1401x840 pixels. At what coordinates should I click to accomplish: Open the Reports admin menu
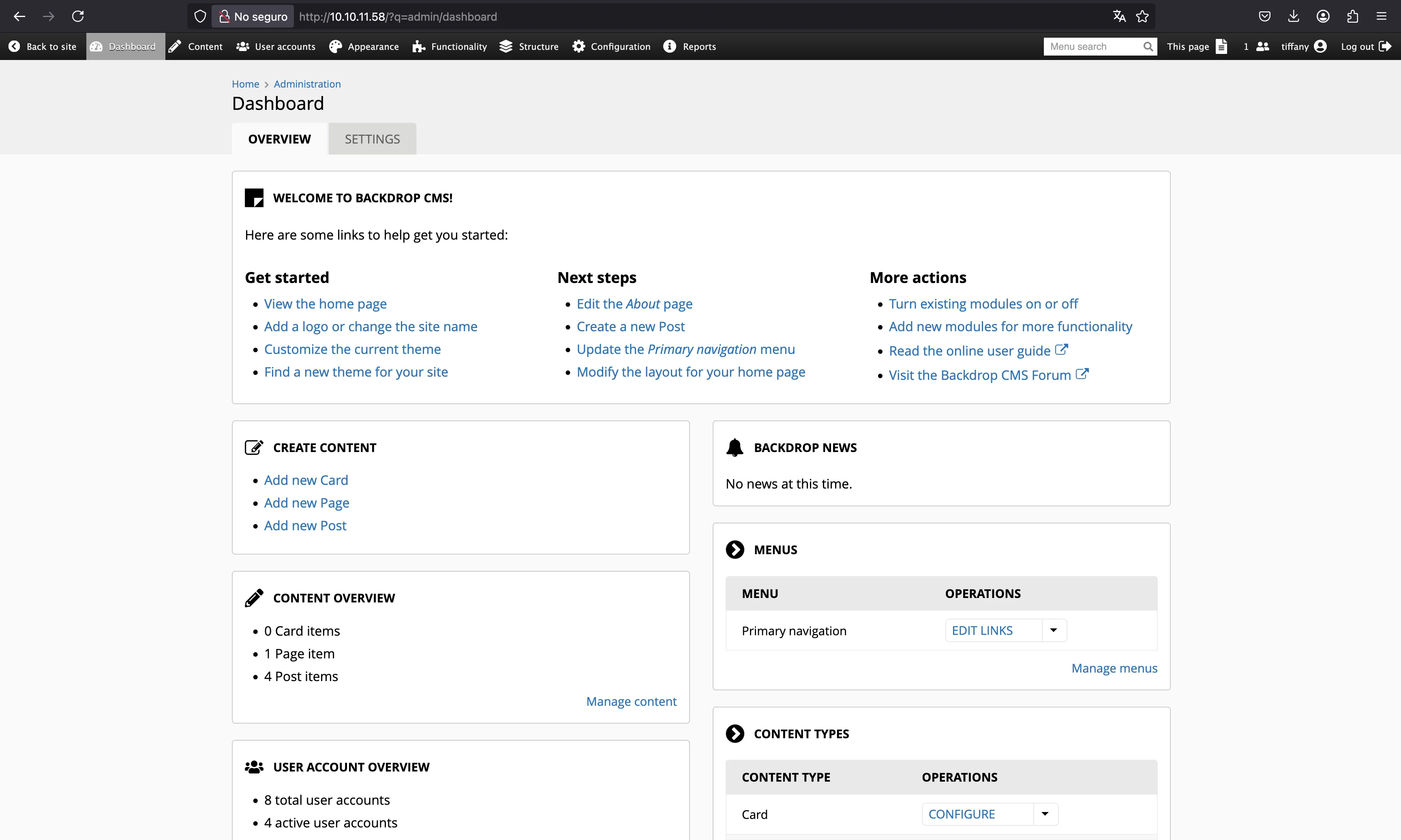pos(689,46)
